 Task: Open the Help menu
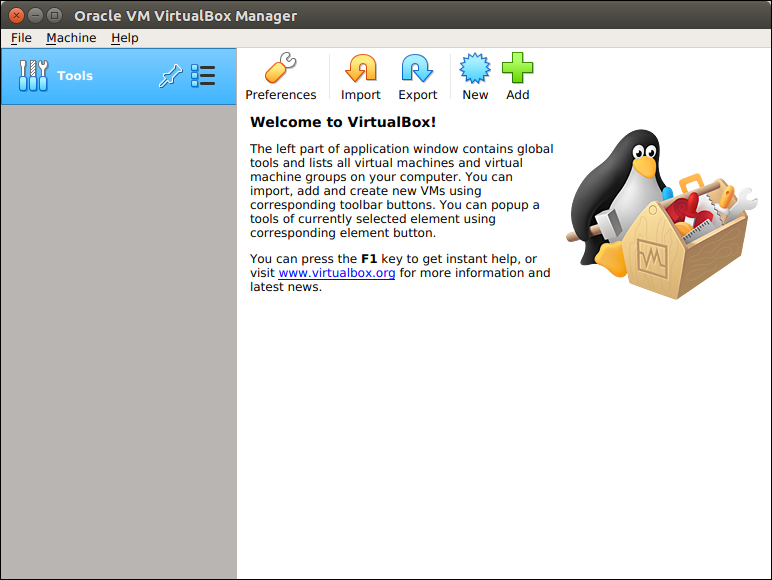(125, 38)
